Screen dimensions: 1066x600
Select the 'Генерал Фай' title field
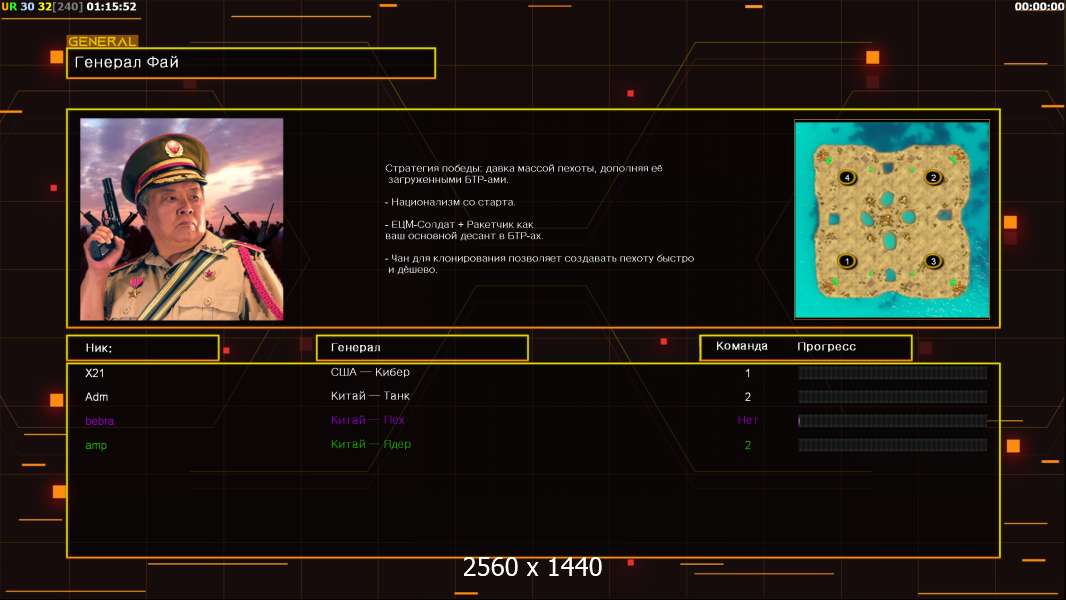251,63
